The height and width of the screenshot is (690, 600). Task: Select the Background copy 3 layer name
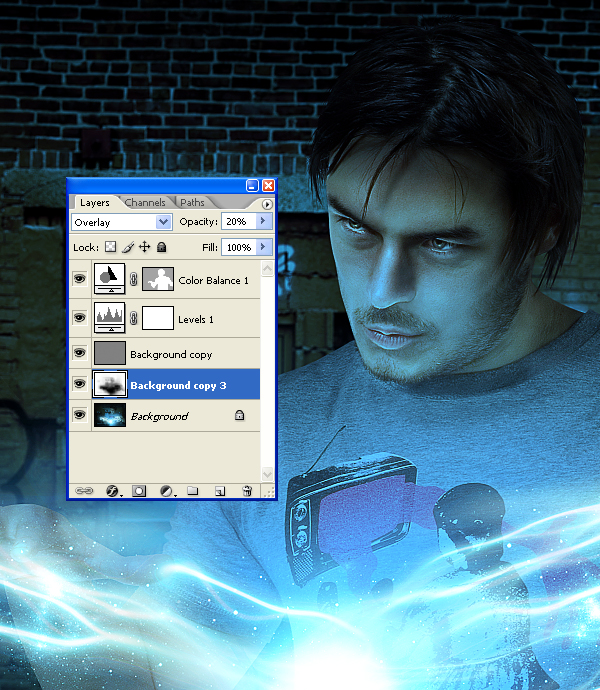[x=178, y=385]
